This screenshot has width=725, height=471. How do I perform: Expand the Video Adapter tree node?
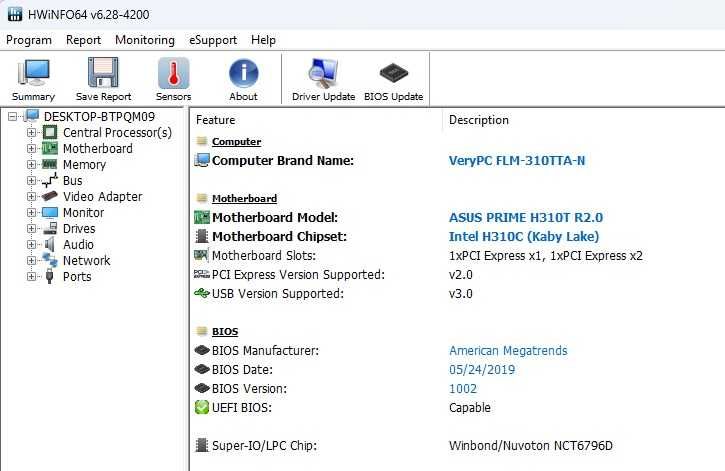(x=31, y=196)
